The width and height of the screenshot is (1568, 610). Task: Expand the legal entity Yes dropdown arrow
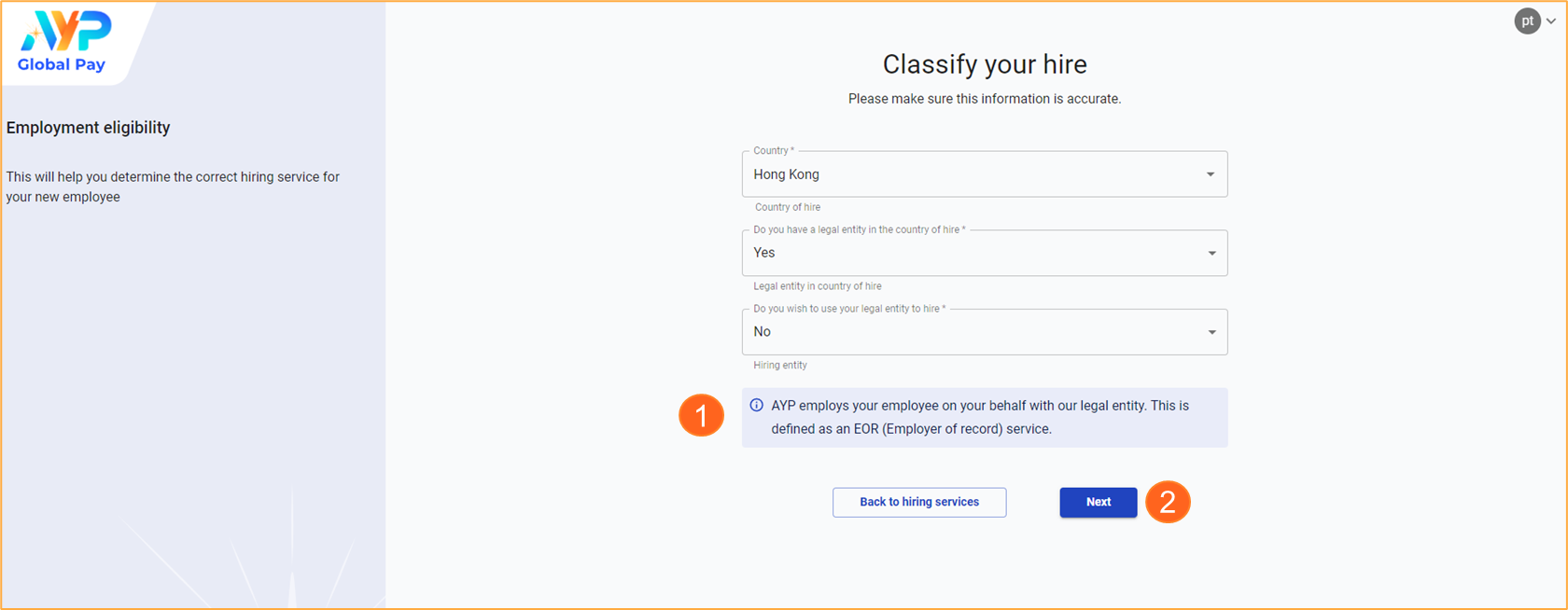[1211, 253]
